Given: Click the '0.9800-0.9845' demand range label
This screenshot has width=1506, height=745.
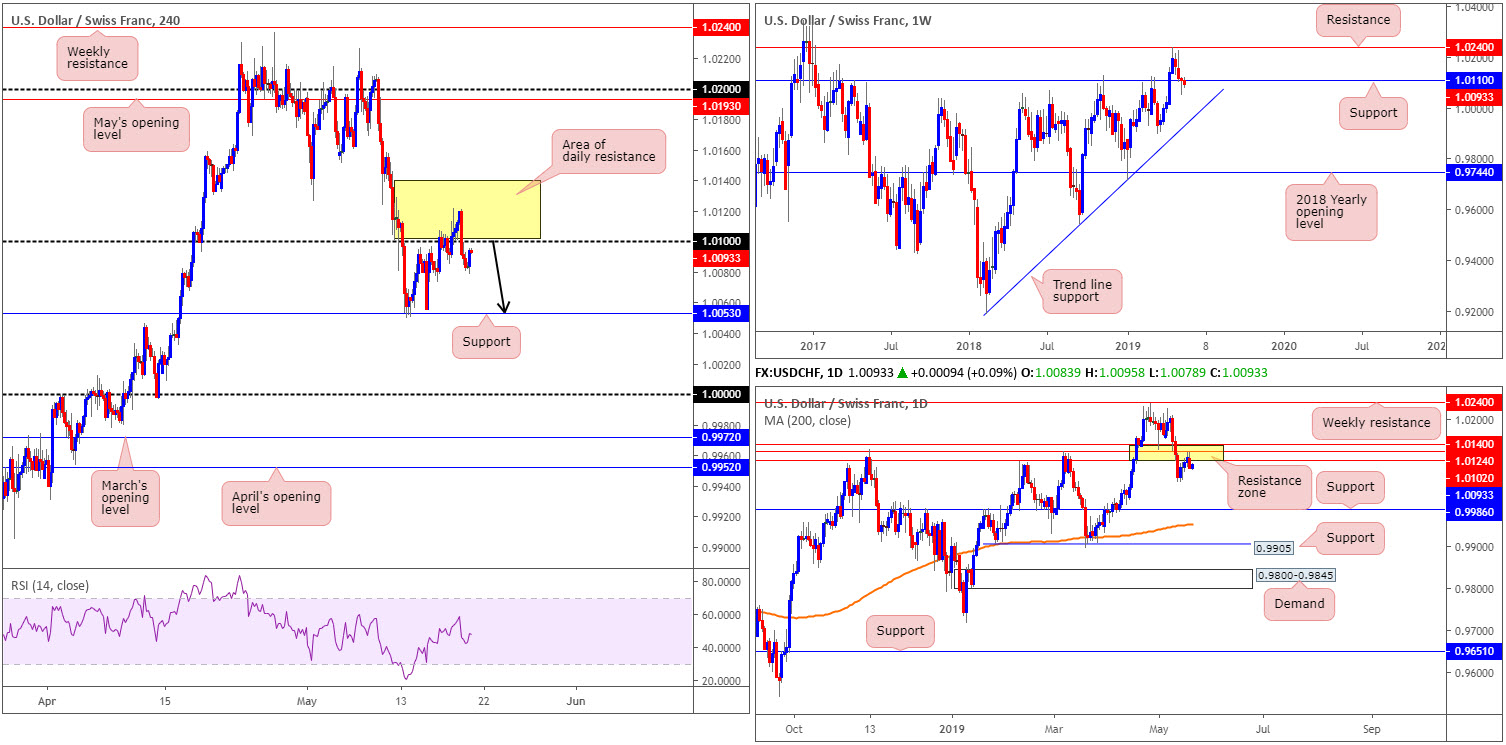Looking at the screenshot, I should pyautogui.click(x=1295, y=576).
